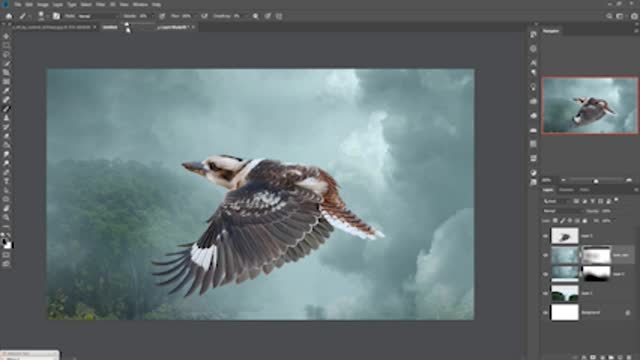
Task: Click the foreground color swatch
Action: 5,242
